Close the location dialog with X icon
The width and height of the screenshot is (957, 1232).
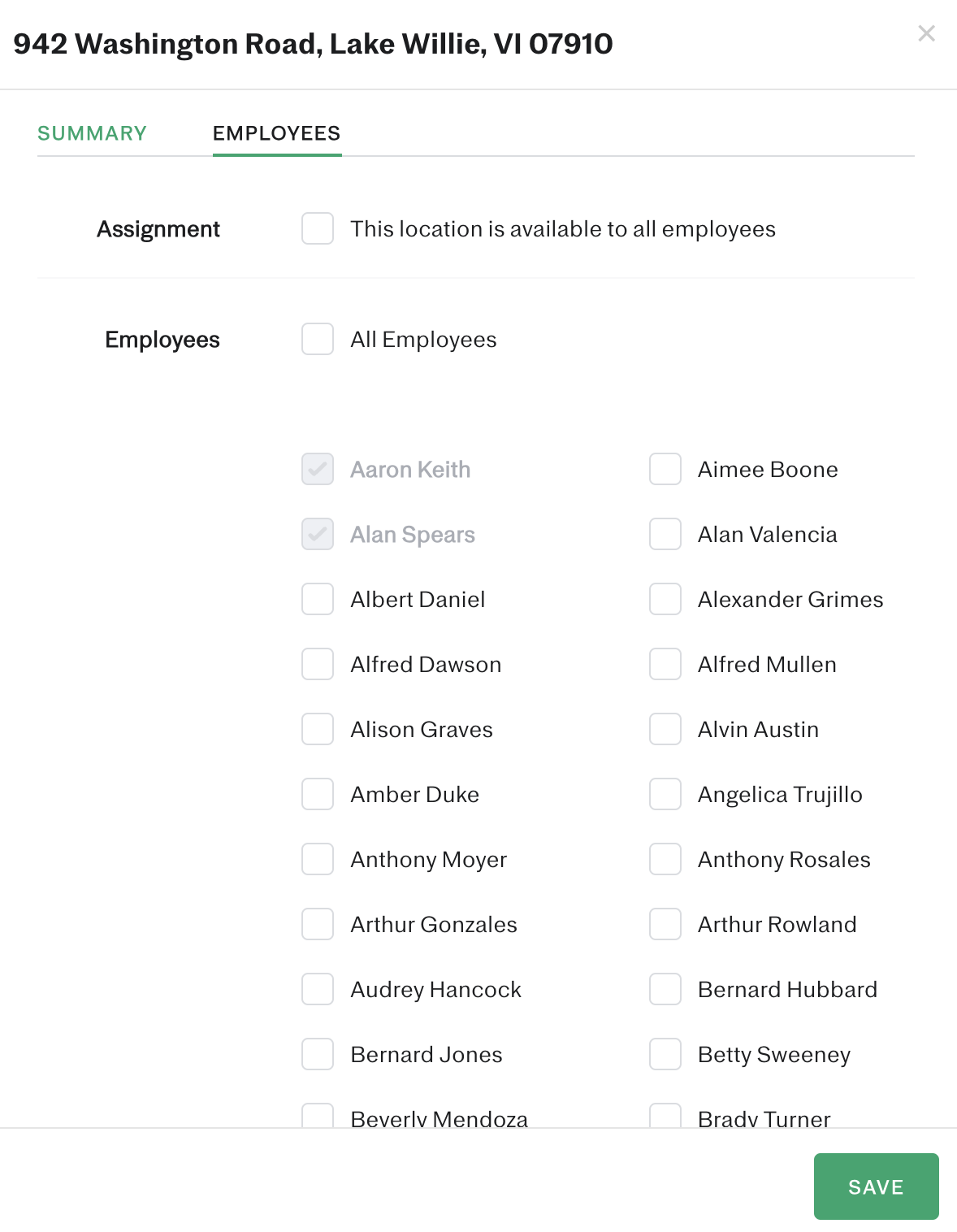tap(926, 33)
